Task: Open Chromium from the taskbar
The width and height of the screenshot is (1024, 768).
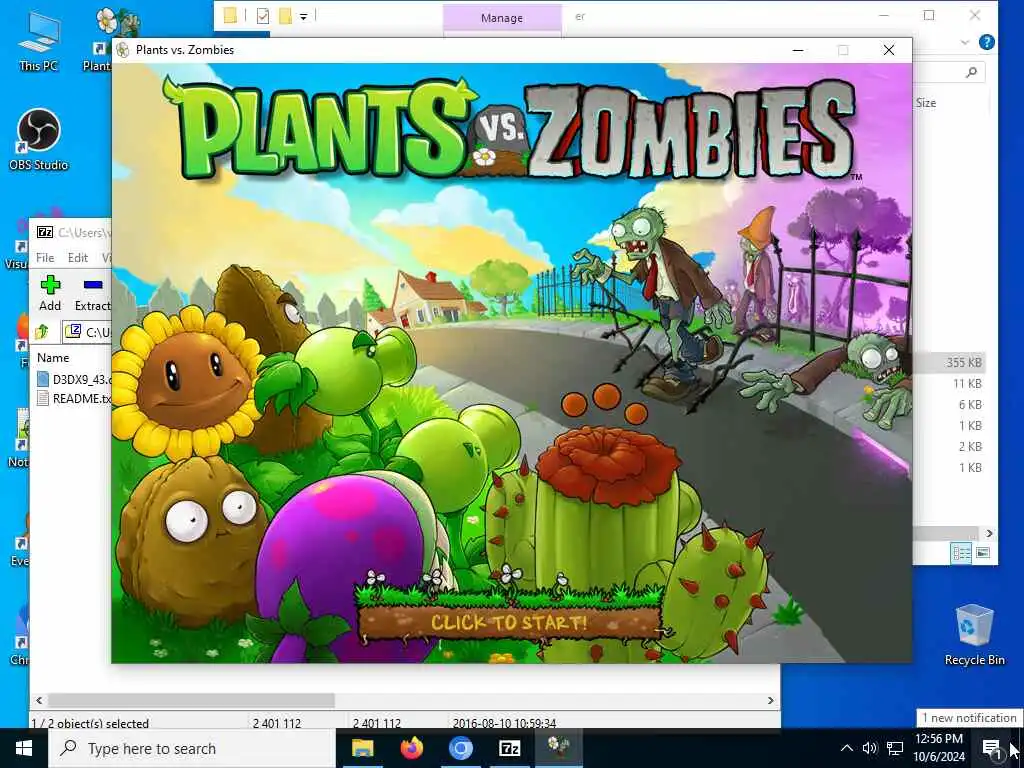Action: coord(460,748)
